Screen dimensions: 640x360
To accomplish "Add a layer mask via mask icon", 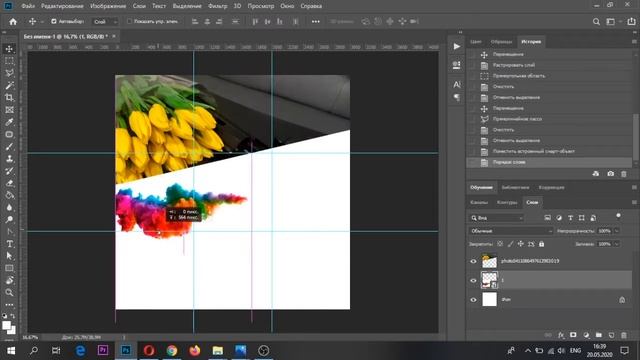I will [573, 335].
